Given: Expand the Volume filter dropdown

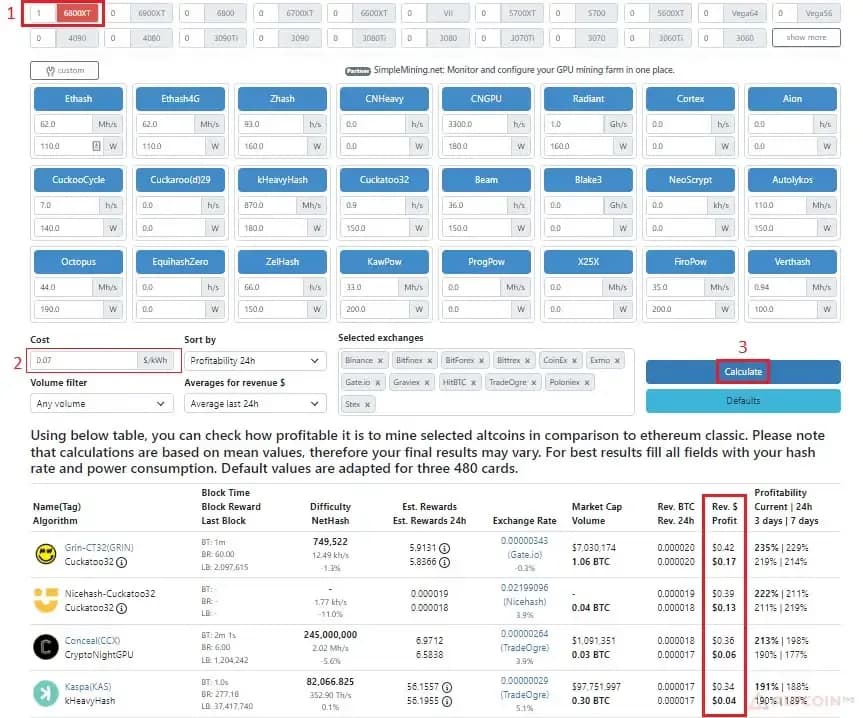Looking at the screenshot, I should point(101,404).
